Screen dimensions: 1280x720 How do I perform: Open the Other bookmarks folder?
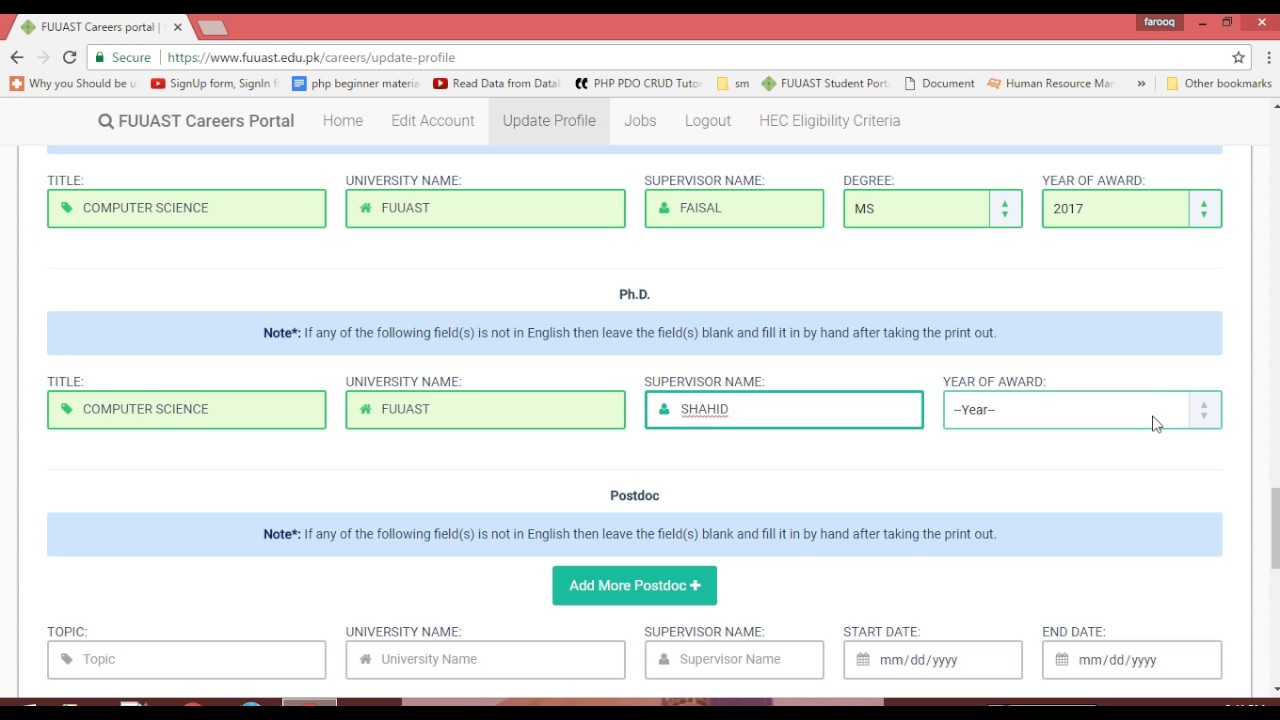tap(1219, 84)
